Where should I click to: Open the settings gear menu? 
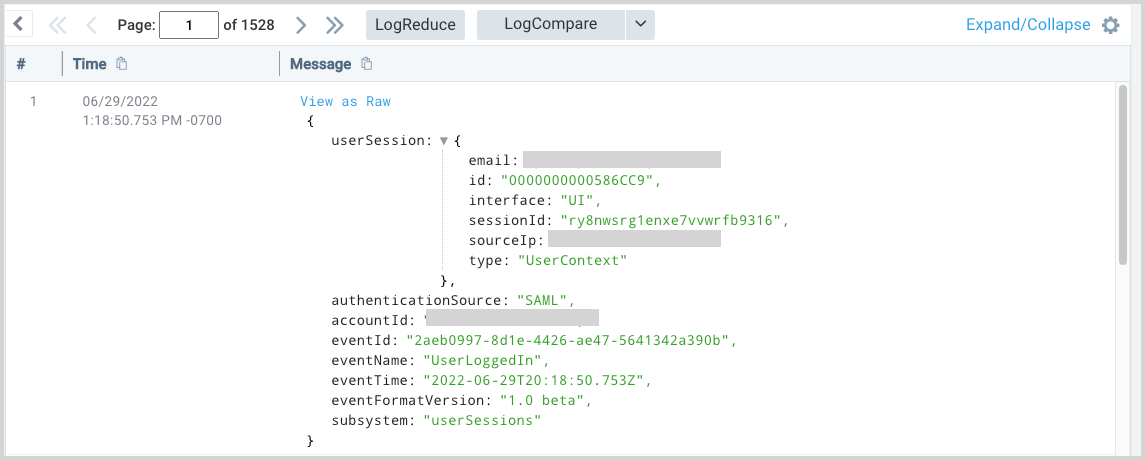pyautogui.click(x=1110, y=25)
